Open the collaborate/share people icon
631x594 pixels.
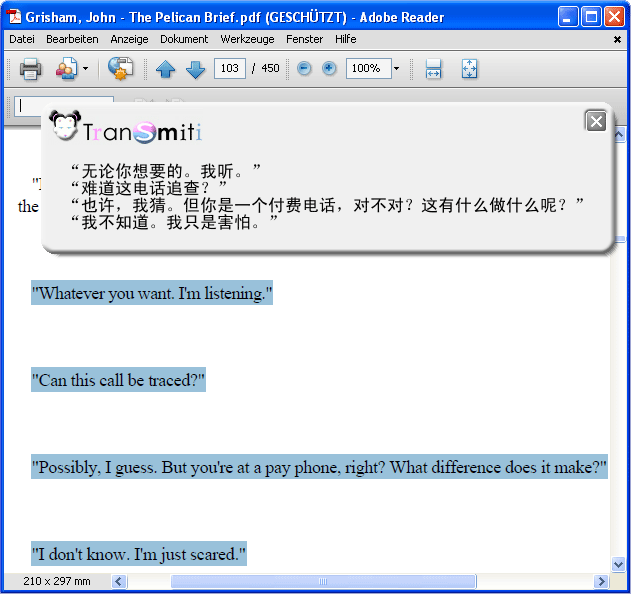66,69
